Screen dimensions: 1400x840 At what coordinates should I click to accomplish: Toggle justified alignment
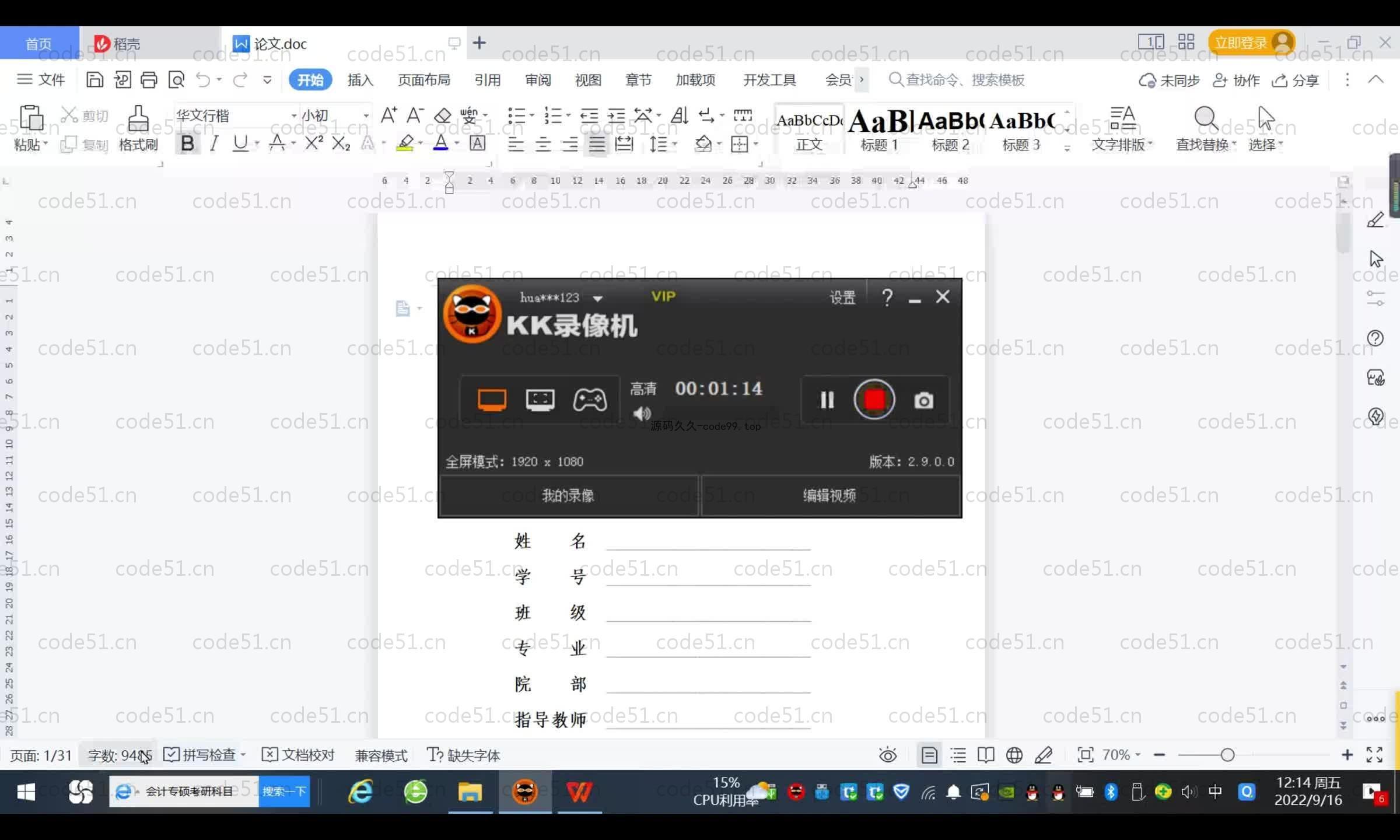tap(597, 143)
